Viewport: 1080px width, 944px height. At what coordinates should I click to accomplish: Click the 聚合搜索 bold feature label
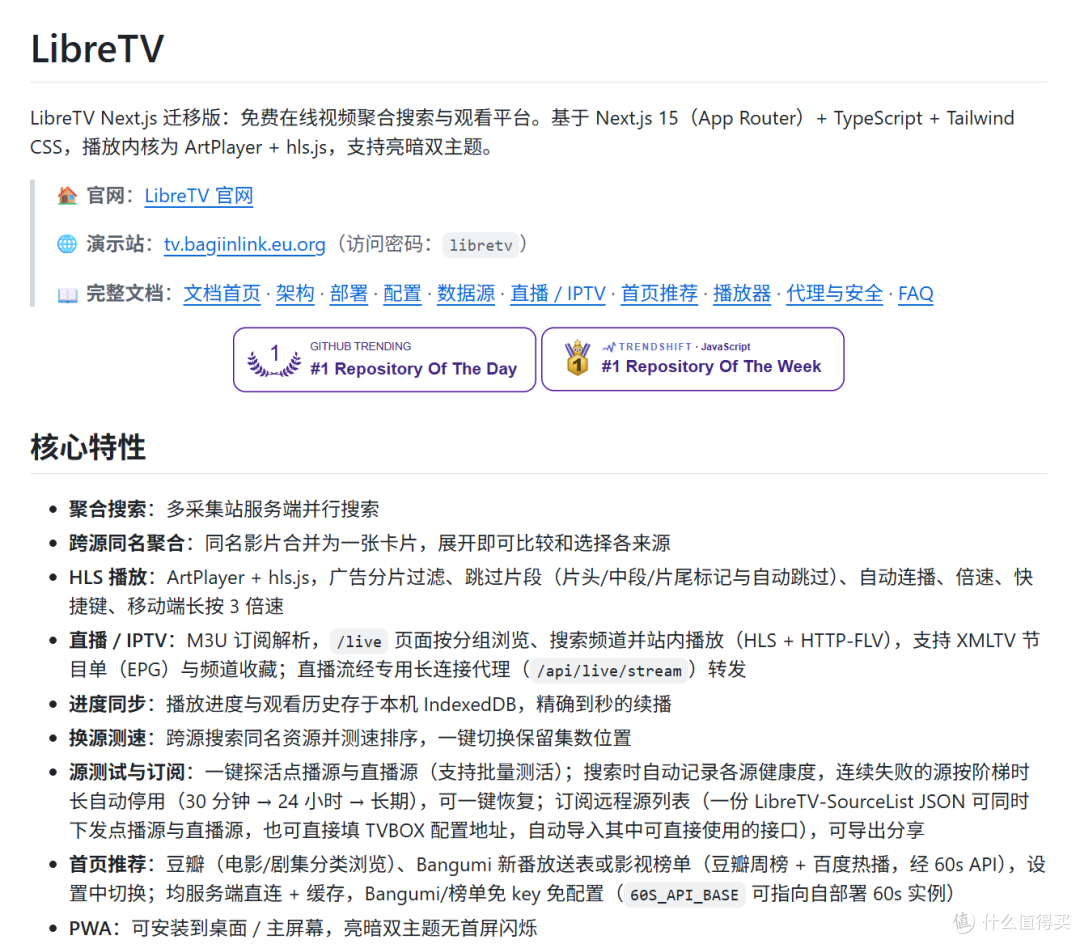tap(107, 509)
